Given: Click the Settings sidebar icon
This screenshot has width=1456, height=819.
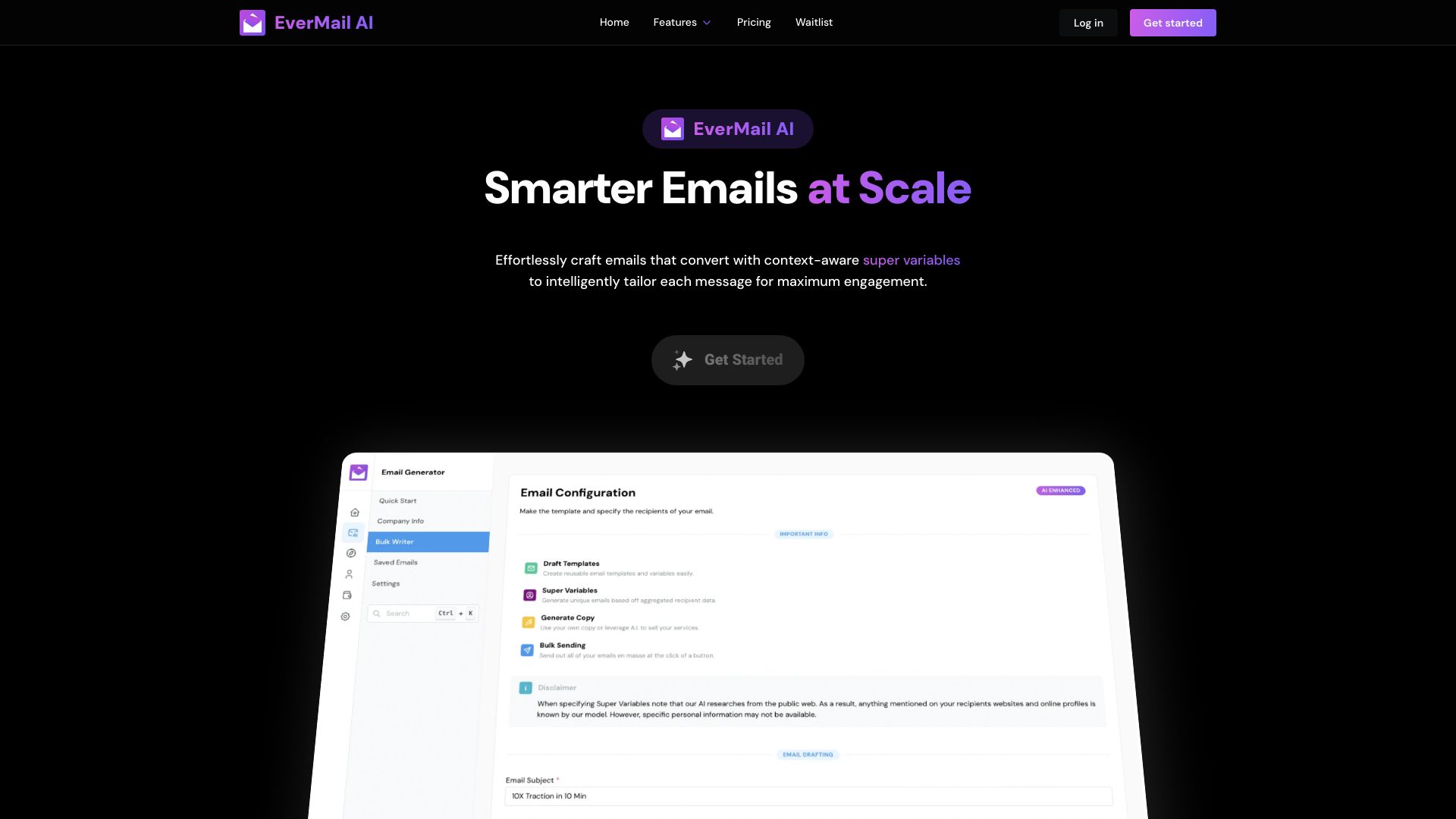Looking at the screenshot, I should 349,616.
